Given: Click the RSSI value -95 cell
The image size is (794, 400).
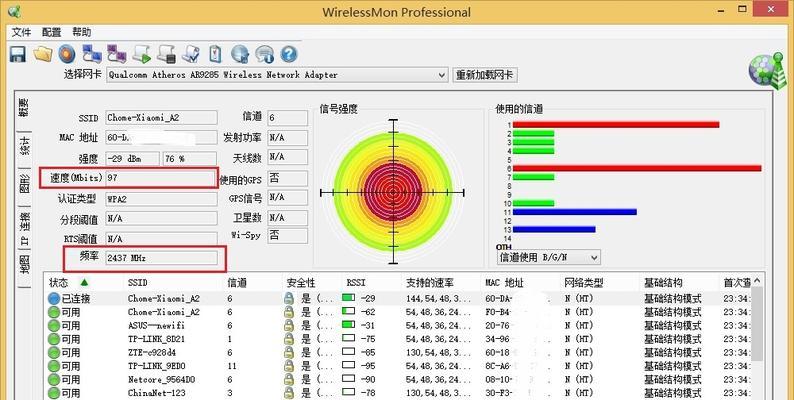Looking at the screenshot, I should coord(368,366).
